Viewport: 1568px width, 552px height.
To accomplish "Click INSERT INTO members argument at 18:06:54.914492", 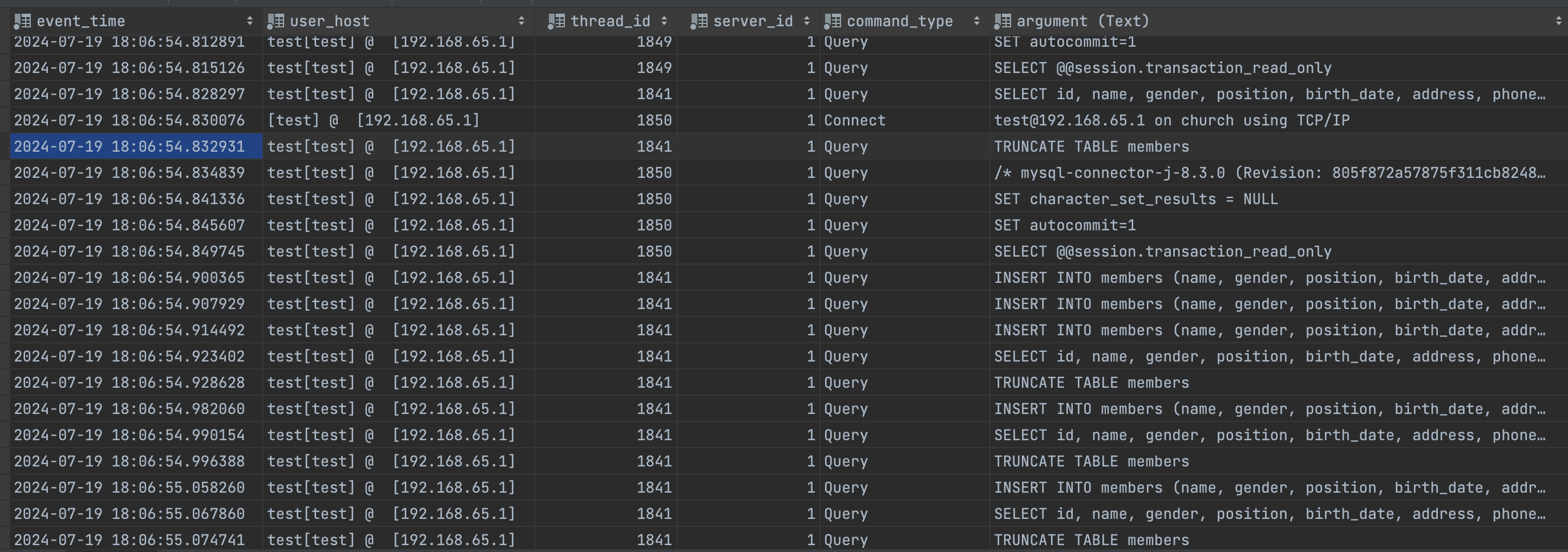I will [x=1278, y=331].
